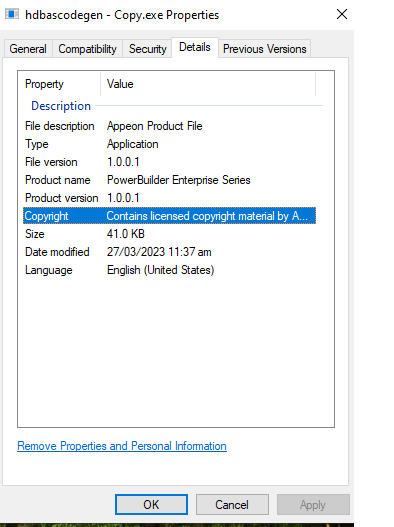Select the Date modified row
The height and width of the screenshot is (527, 394).
pos(169,252)
